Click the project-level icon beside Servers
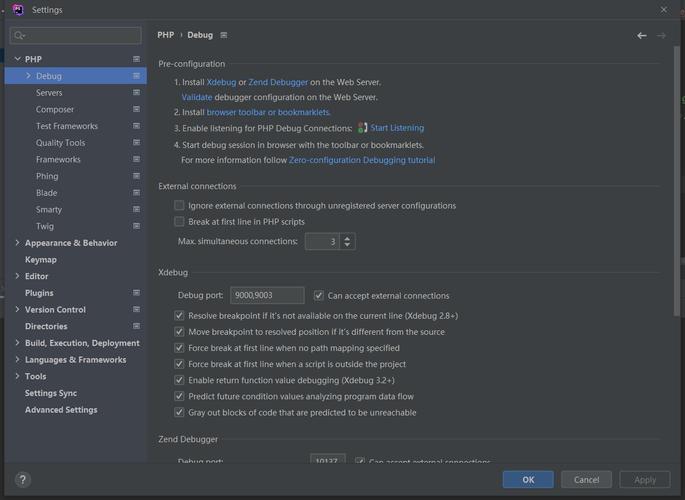The height and width of the screenshot is (500, 685). pyautogui.click(x=136, y=92)
